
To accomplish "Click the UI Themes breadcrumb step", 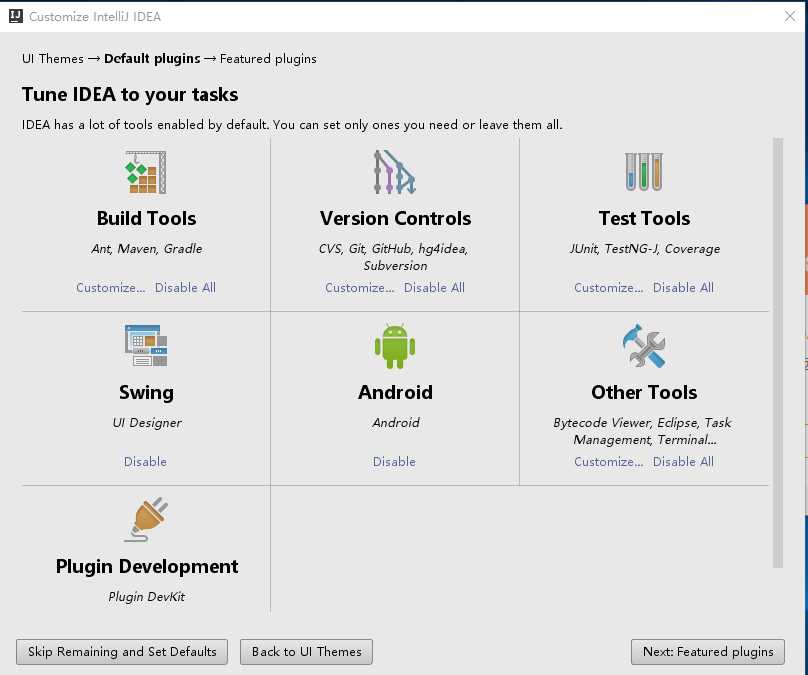I will click(x=53, y=59).
